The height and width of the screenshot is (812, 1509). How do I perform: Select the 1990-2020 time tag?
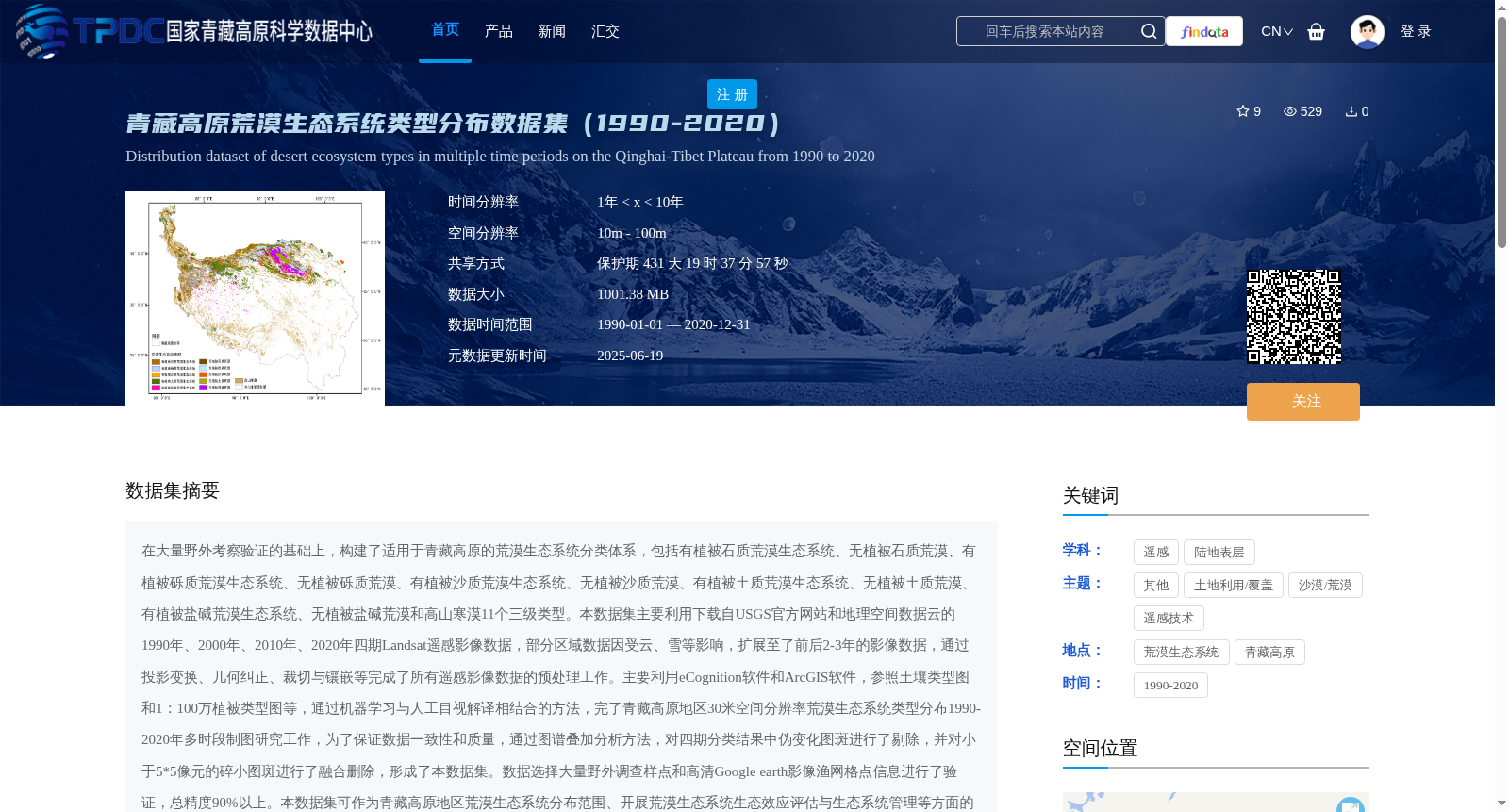[1170, 686]
